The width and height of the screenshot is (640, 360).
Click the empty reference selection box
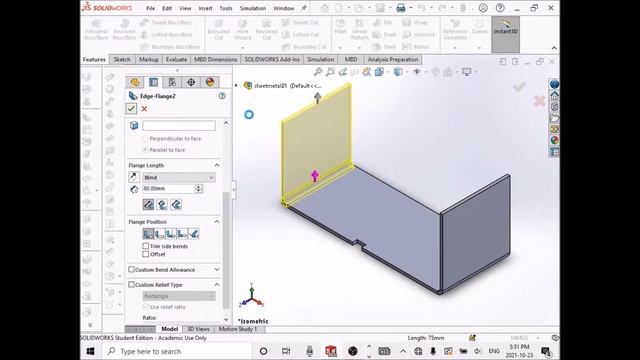[x=179, y=125]
